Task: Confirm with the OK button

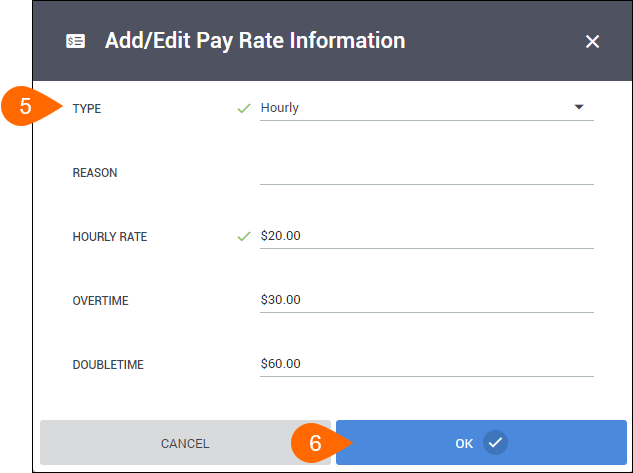Action: pyautogui.click(x=481, y=442)
